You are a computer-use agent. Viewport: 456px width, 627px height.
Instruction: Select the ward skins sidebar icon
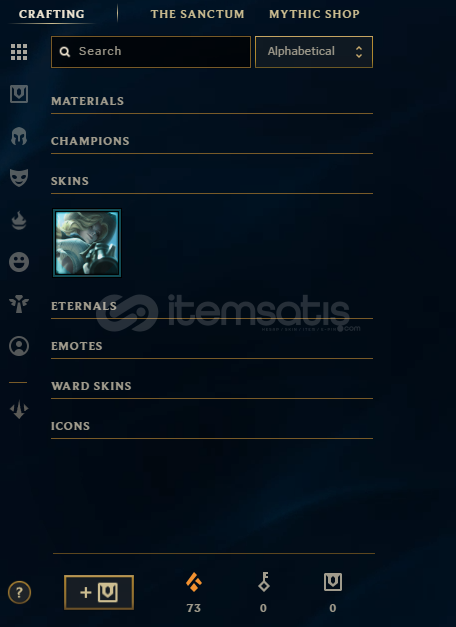click(19, 304)
